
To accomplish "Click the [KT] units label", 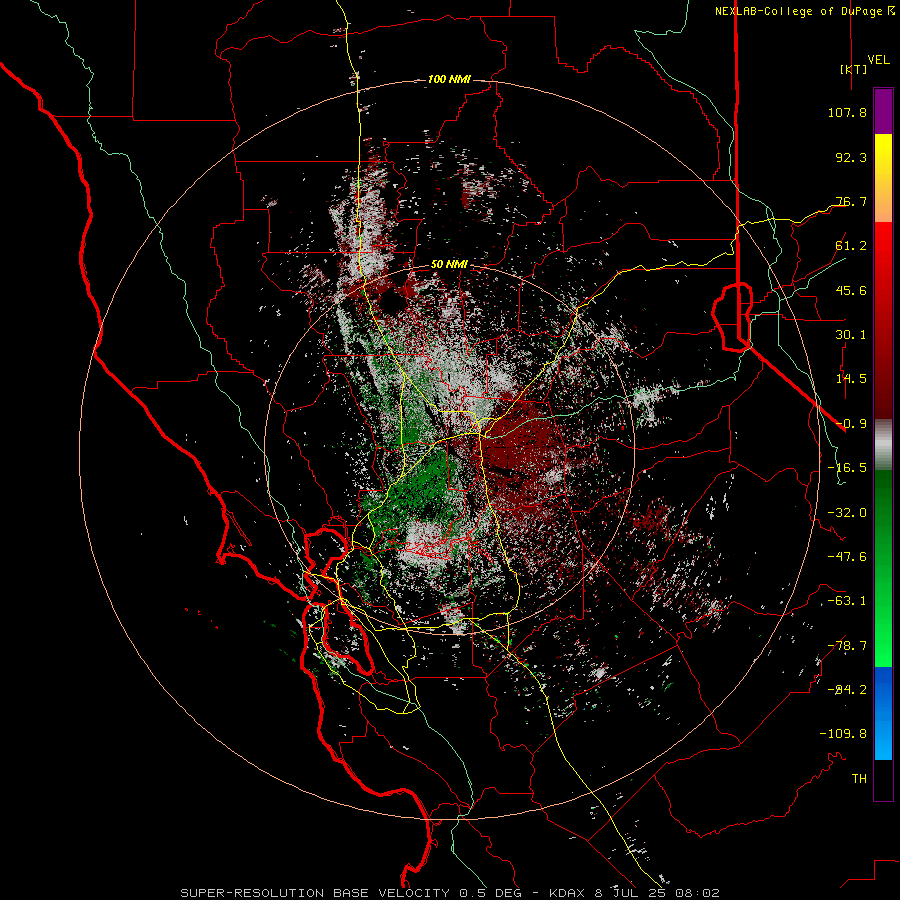I will [854, 69].
